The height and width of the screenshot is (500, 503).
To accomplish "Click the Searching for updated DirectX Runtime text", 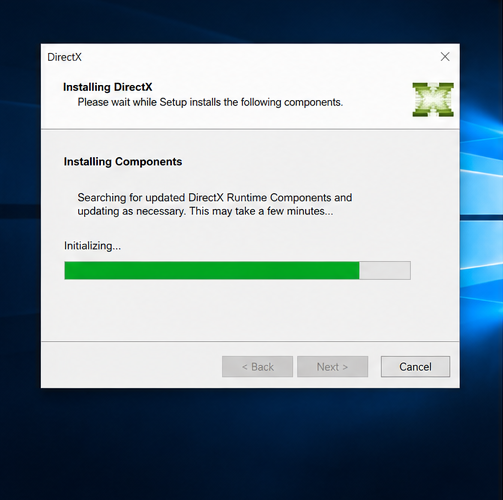I will [215, 197].
